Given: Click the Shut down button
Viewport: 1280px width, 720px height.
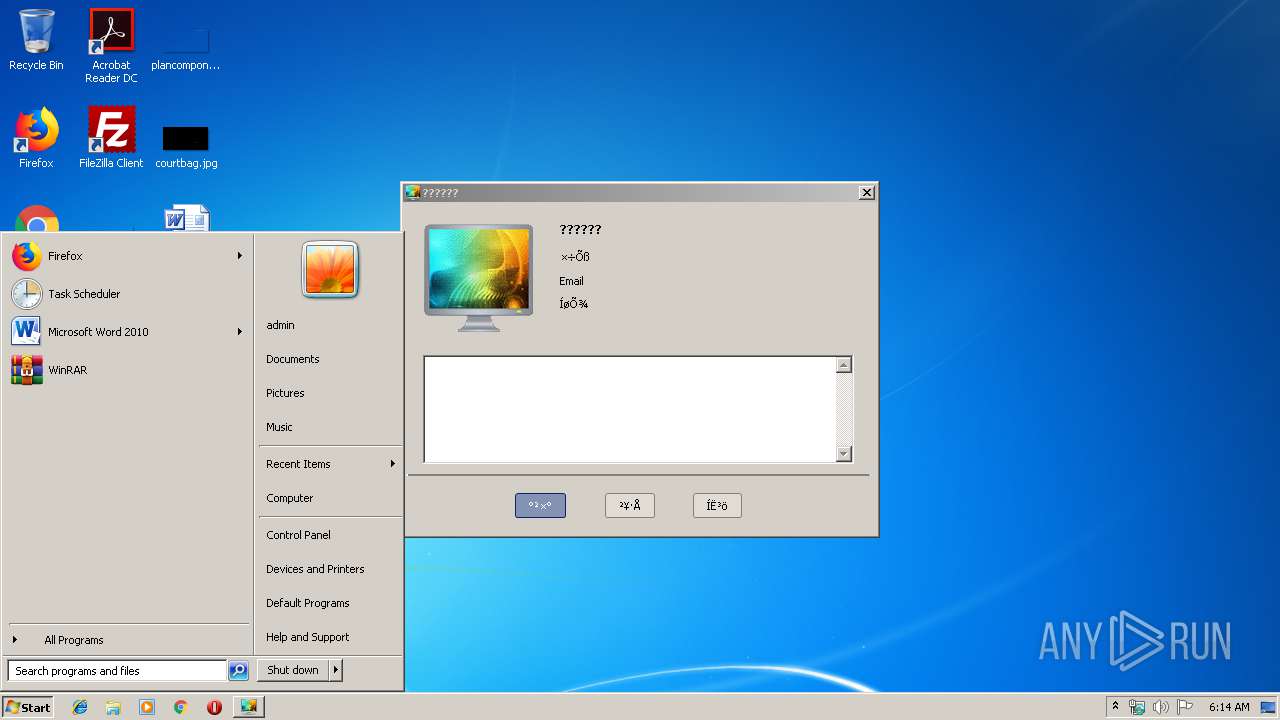Looking at the screenshot, I should point(293,670).
